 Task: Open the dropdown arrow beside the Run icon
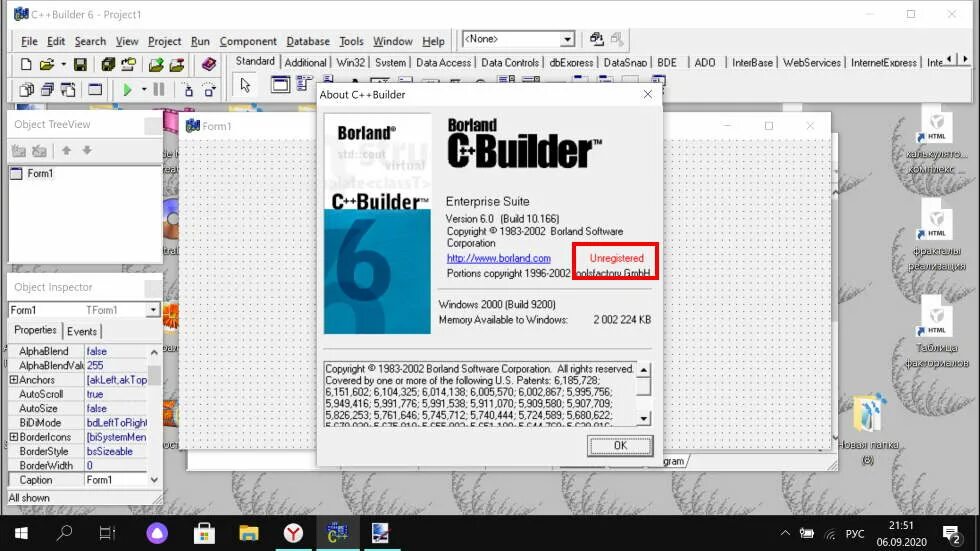tap(144, 90)
